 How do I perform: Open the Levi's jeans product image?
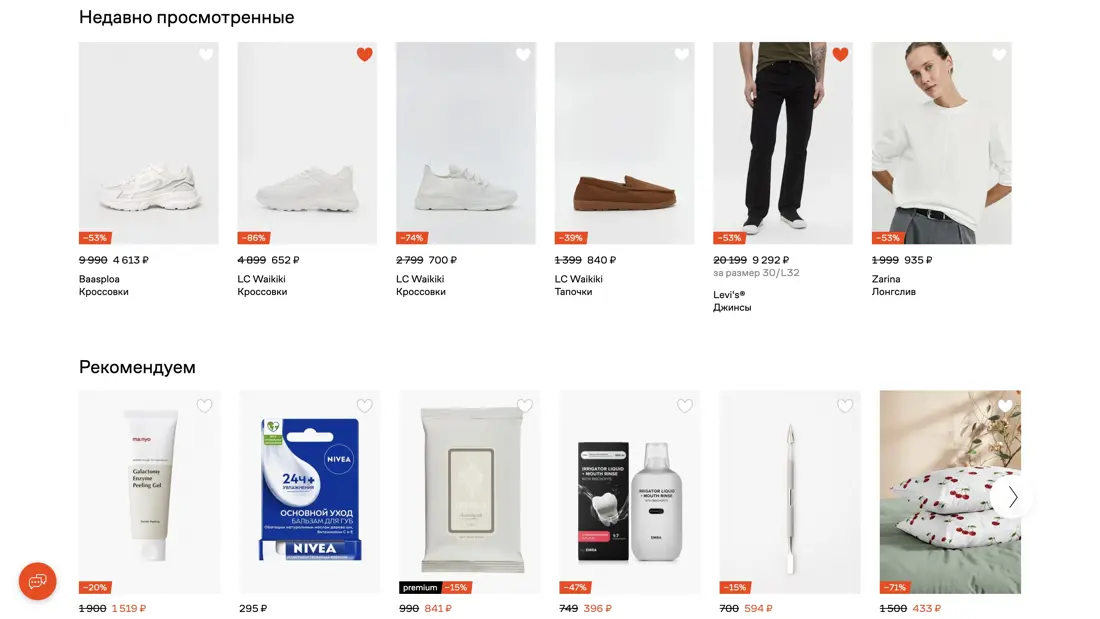click(x=782, y=143)
